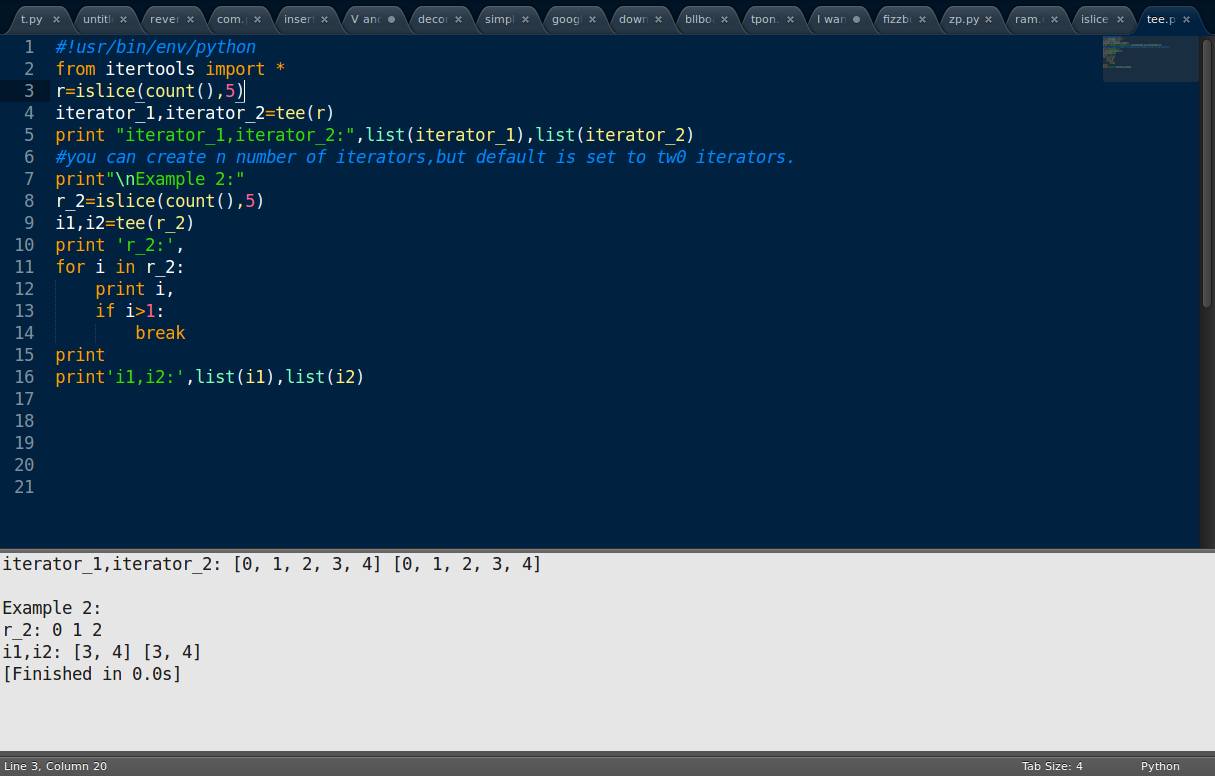The image size is (1215, 776).
Task: Click line number 21 in the gutter
Action: tap(24, 487)
